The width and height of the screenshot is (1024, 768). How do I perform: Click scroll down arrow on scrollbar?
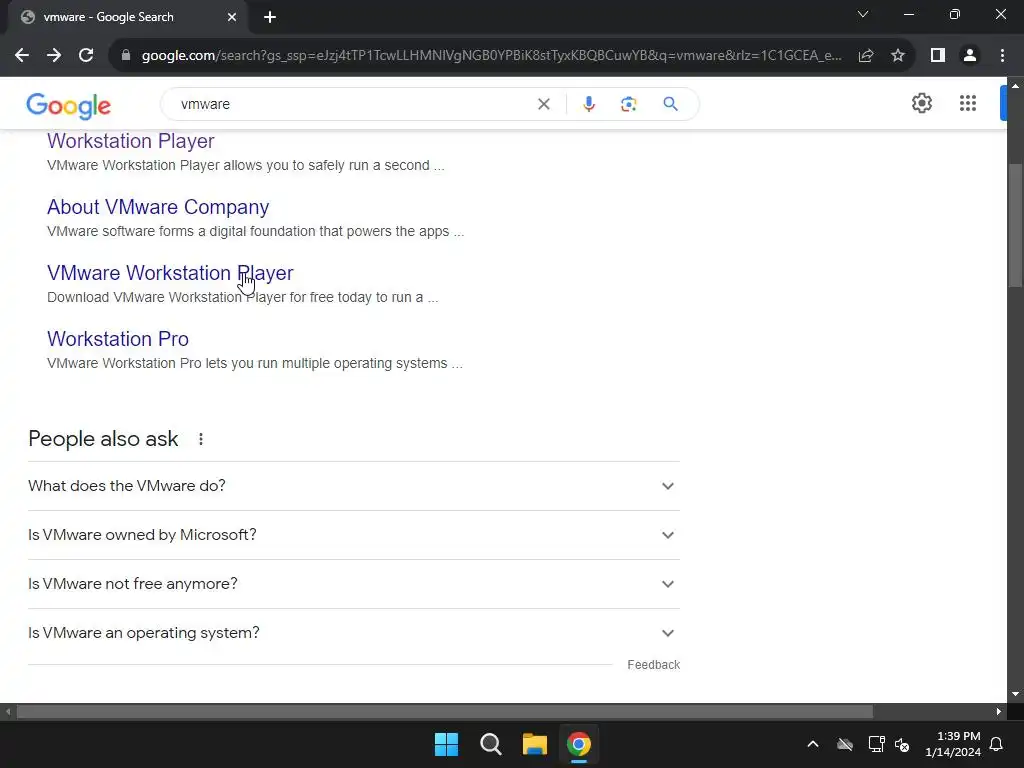click(1015, 694)
